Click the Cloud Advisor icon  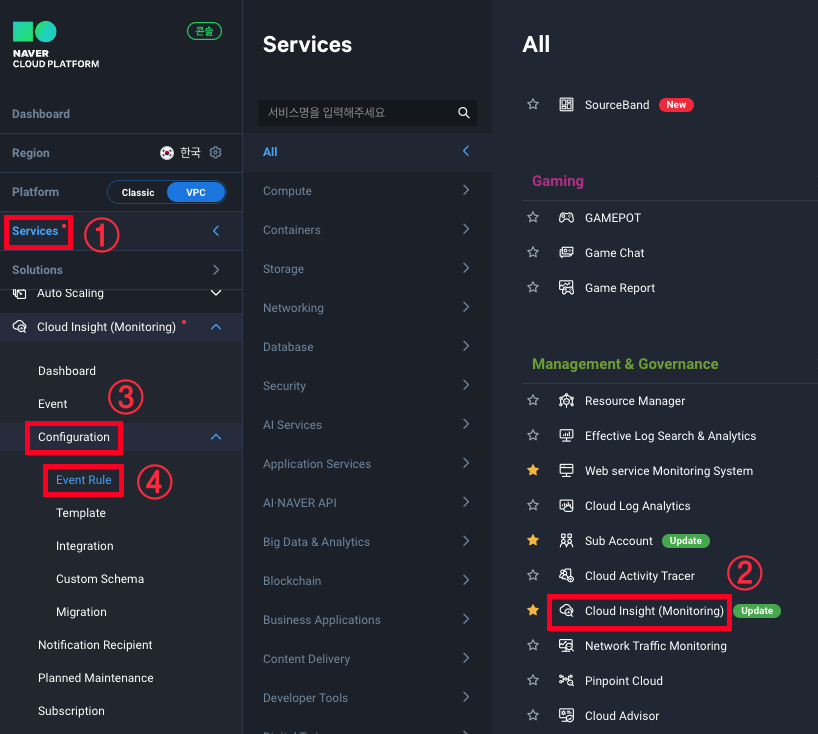pyautogui.click(x=566, y=715)
